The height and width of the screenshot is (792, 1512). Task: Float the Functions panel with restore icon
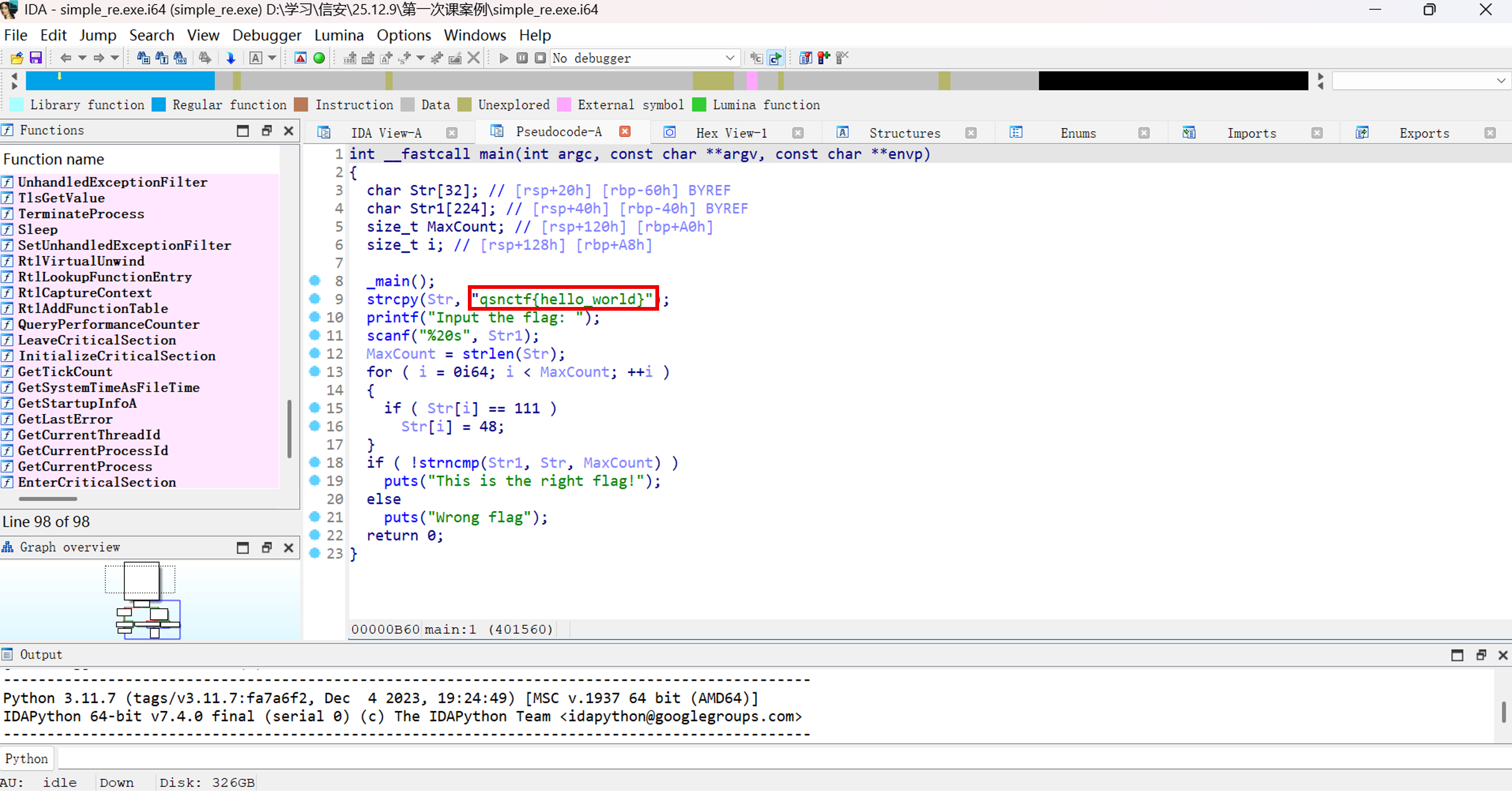click(267, 131)
